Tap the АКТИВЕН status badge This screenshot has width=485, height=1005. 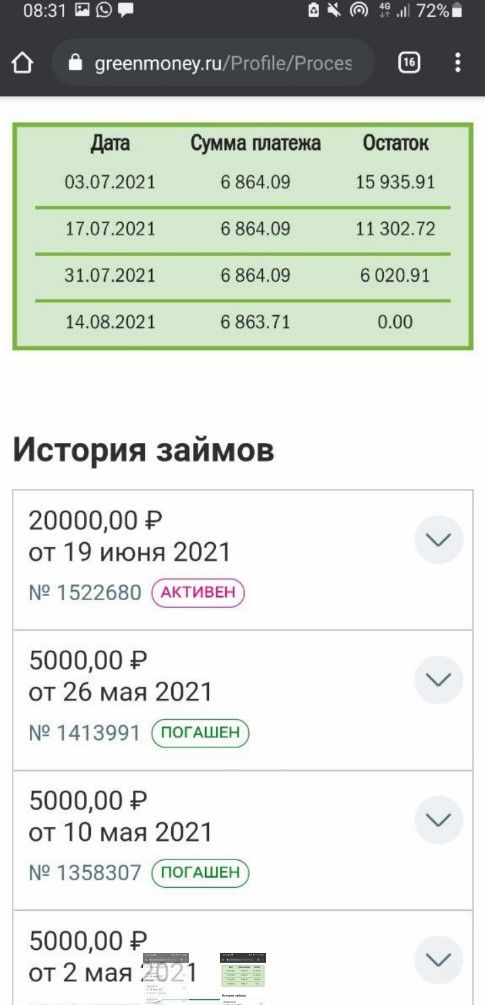[x=199, y=592]
